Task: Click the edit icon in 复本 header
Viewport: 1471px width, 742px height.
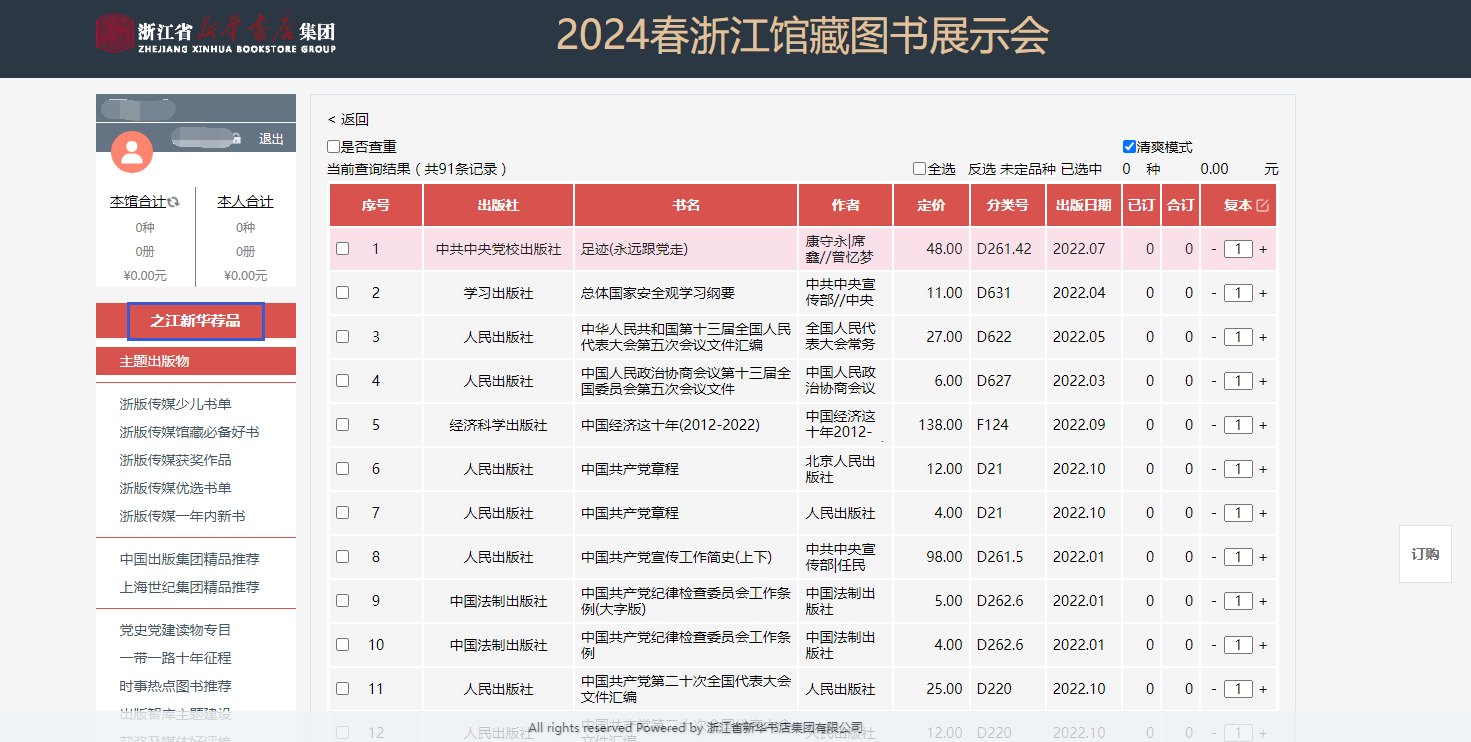Action: pos(1262,205)
